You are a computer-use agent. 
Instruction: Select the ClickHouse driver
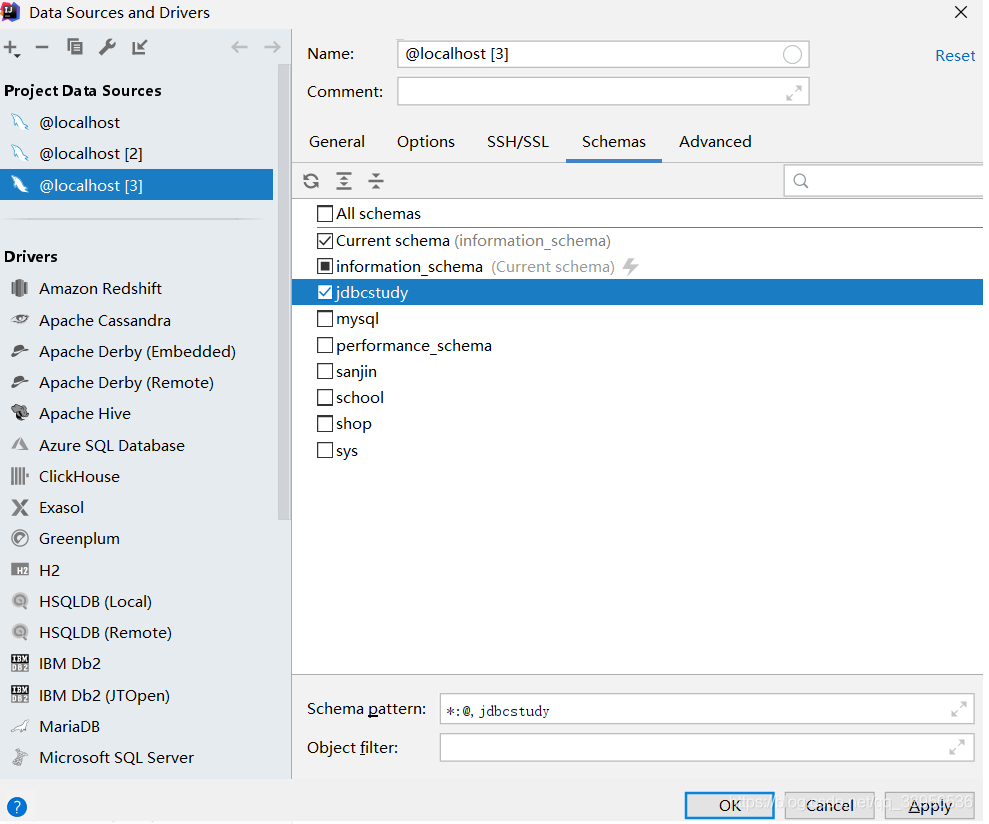point(79,476)
